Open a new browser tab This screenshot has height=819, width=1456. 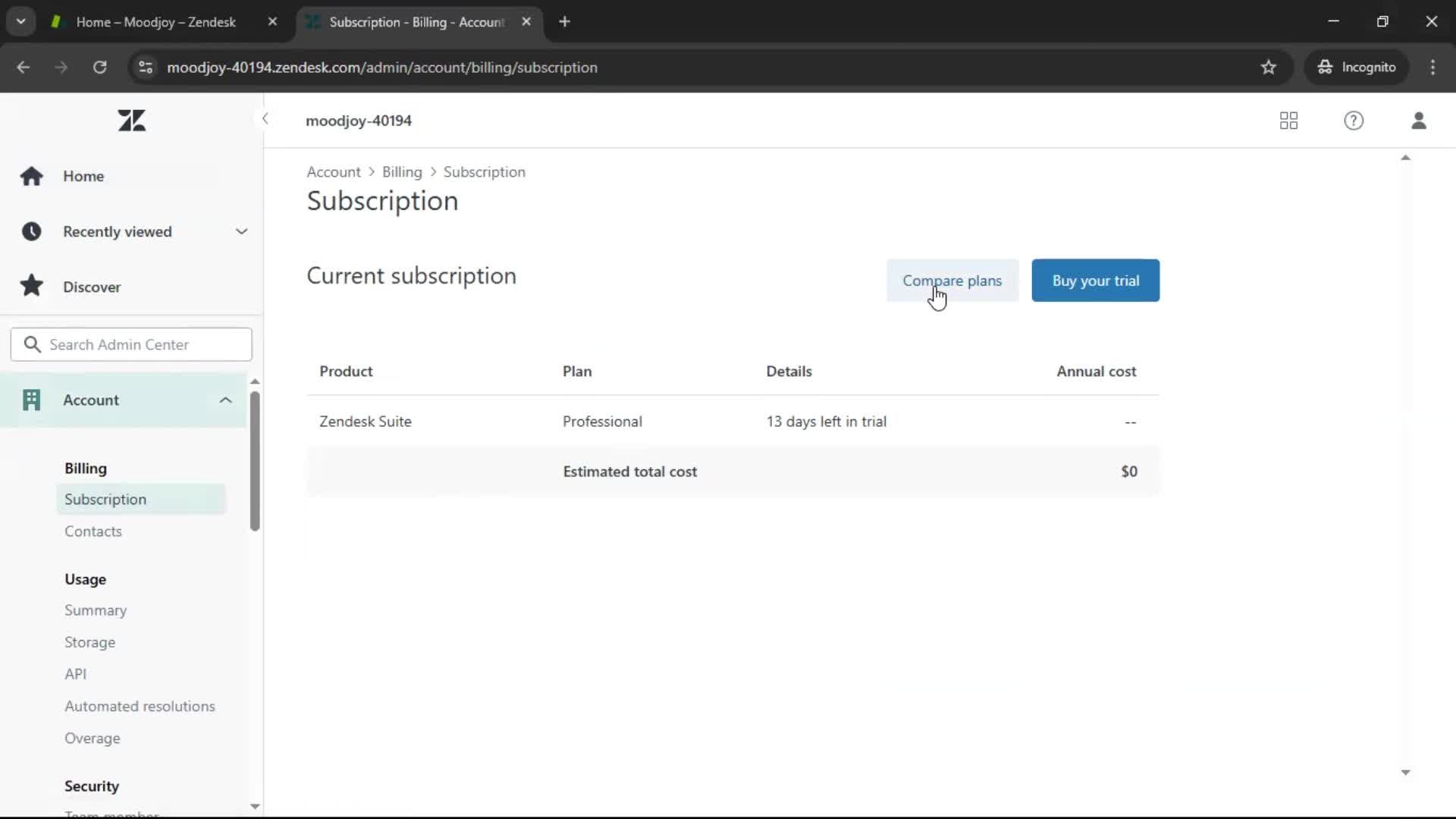[x=564, y=22]
